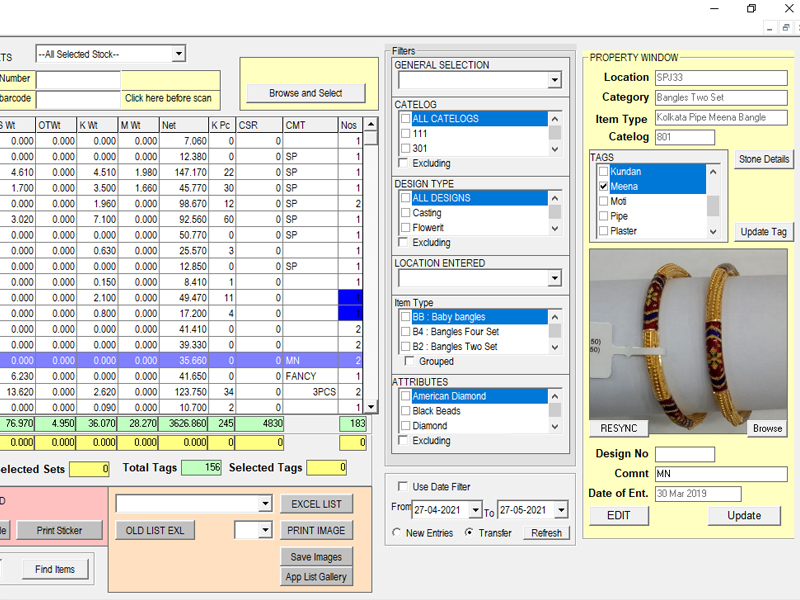The width and height of the screenshot is (800, 600).
Task: Enable the Use Date Filter checkbox
Action: 403,486
